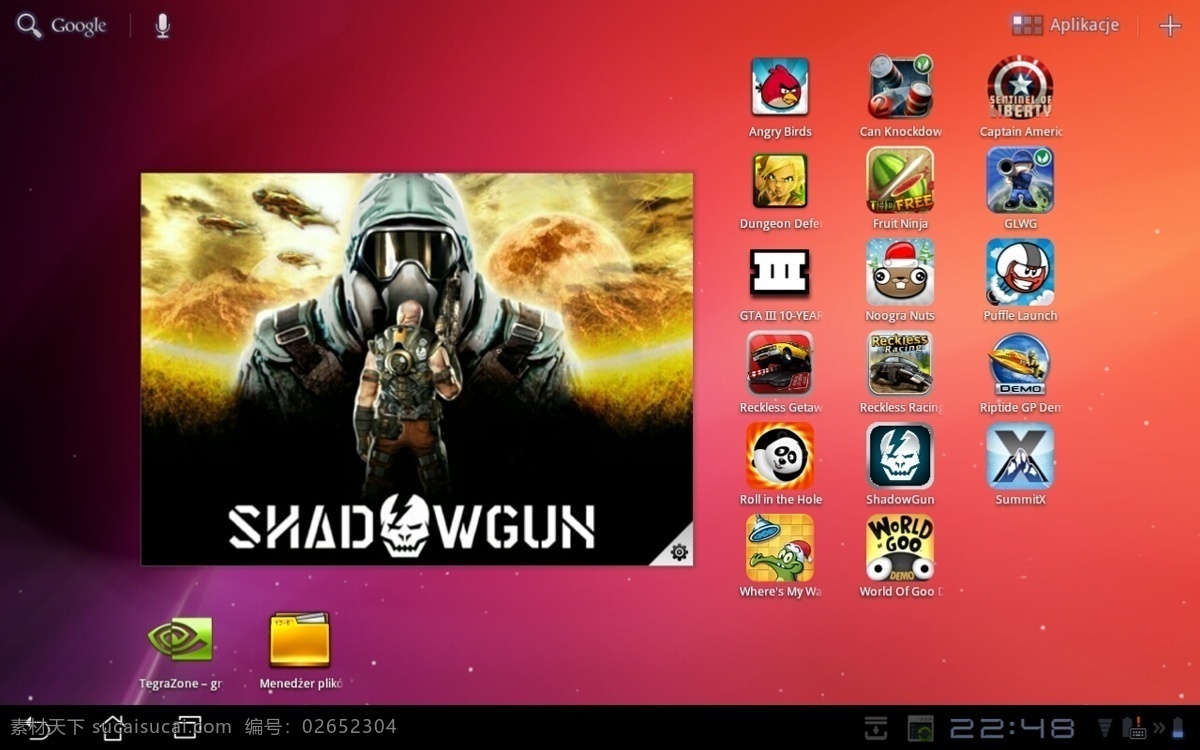
Task: Open Google search box
Action: [x=62, y=26]
